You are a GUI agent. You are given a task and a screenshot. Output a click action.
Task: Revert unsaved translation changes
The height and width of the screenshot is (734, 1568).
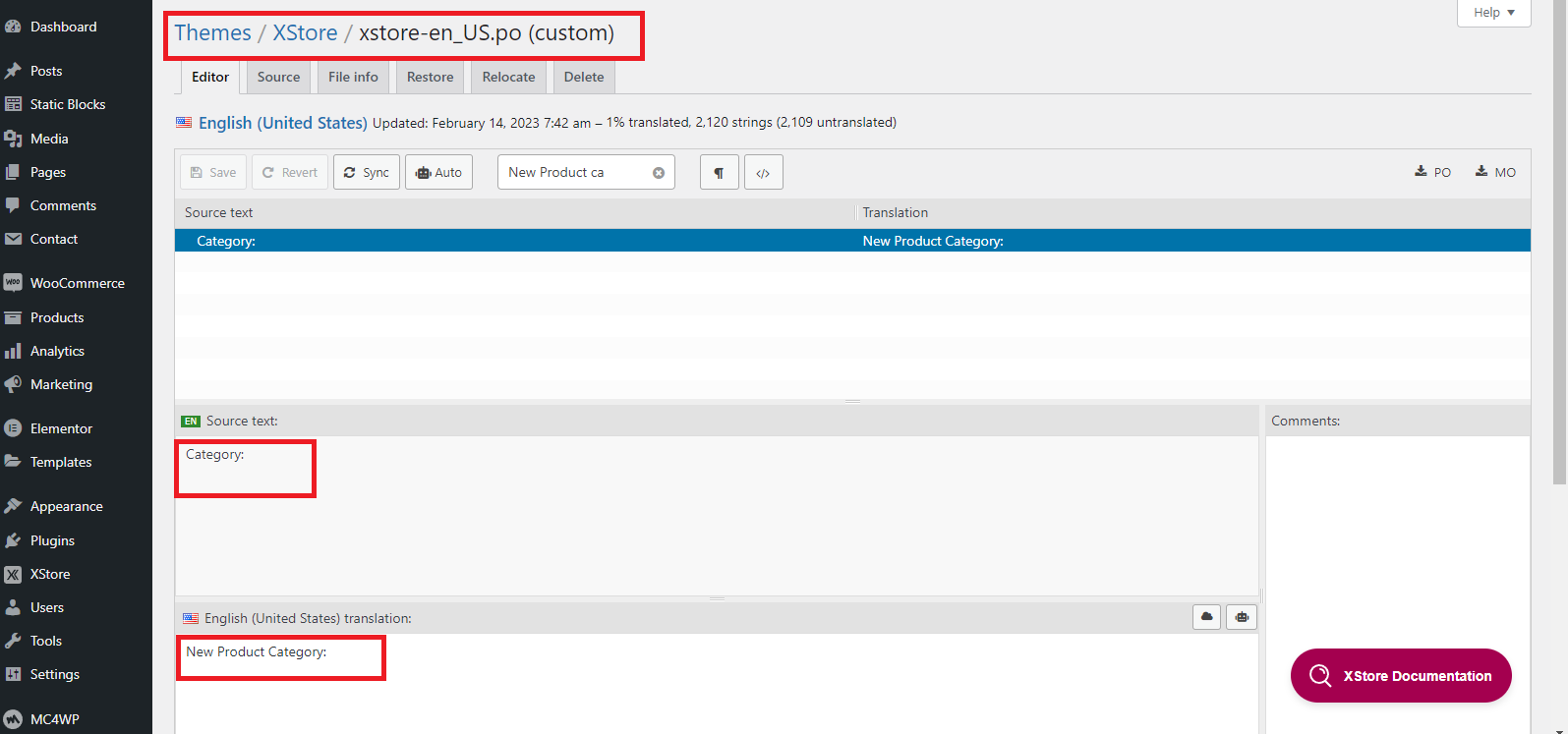tap(290, 172)
